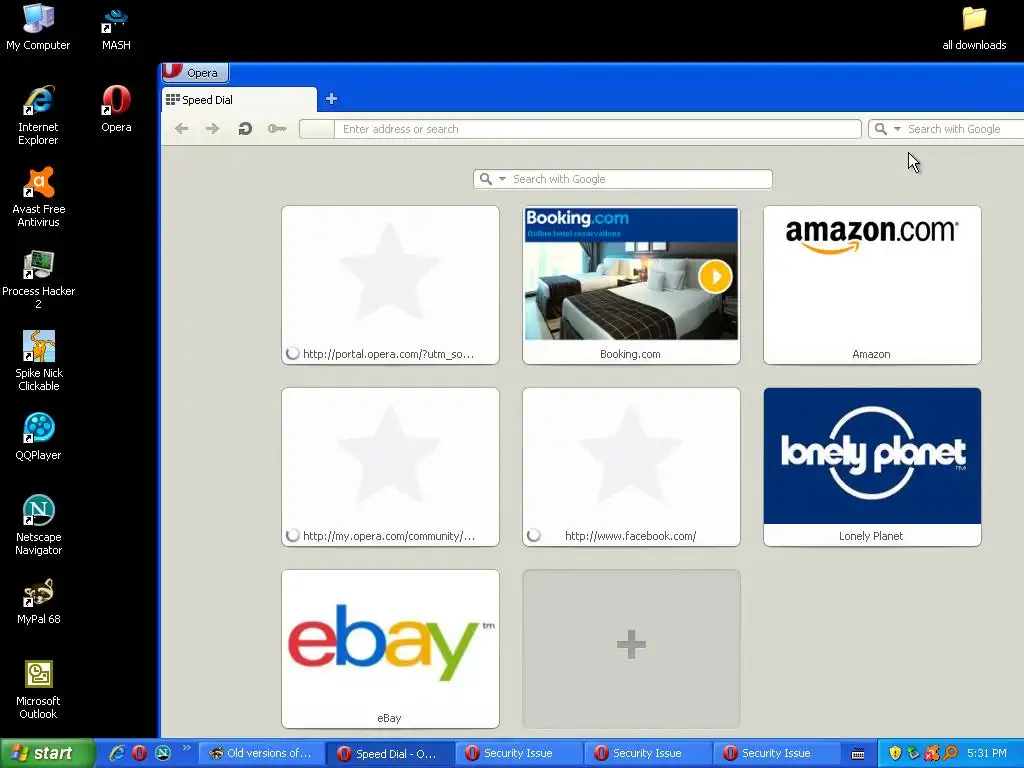This screenshot has width=1024, height=768.
Task: Switch to Speed Dial taskbar button
Action: (x=389, y=754)
